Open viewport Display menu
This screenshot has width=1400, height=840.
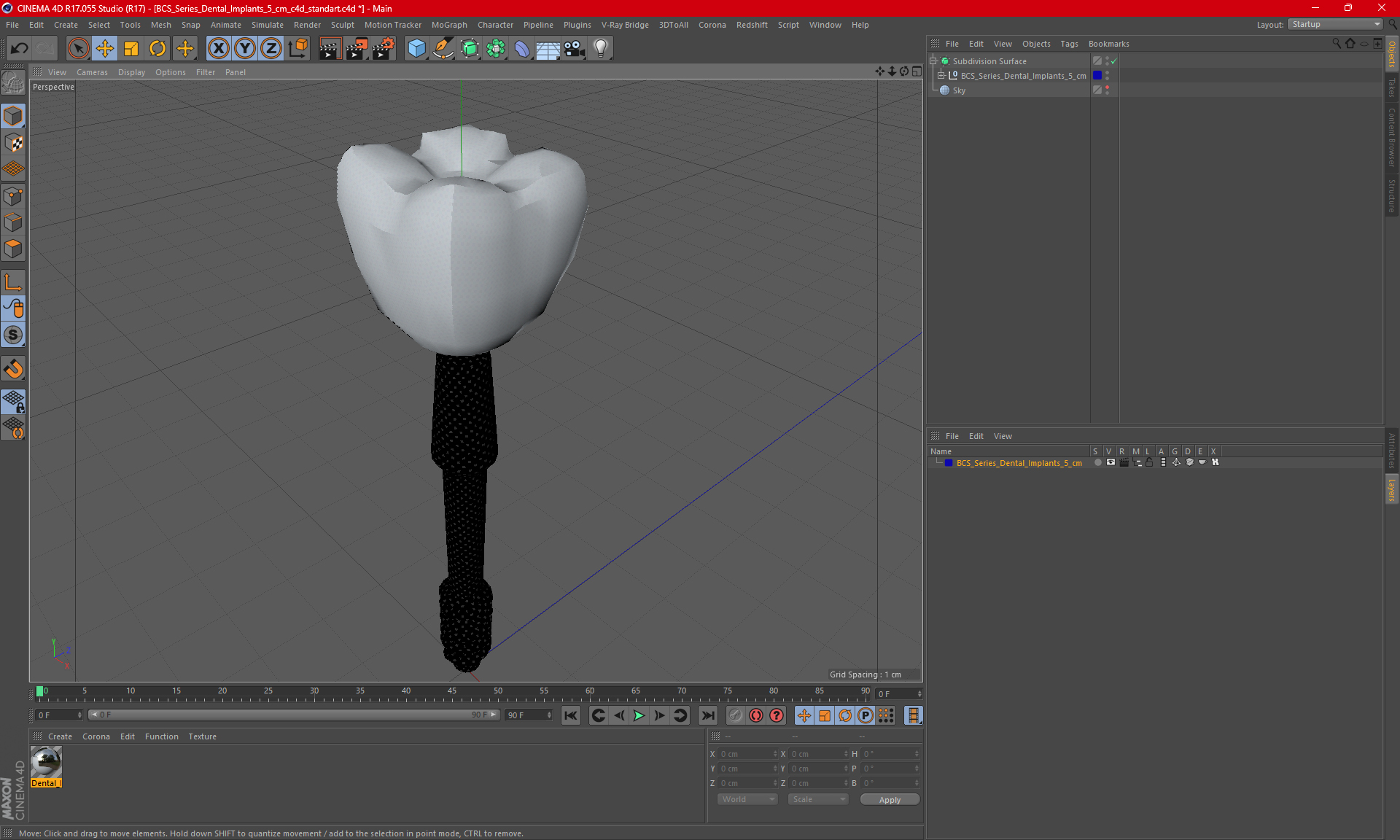[131, 72]
